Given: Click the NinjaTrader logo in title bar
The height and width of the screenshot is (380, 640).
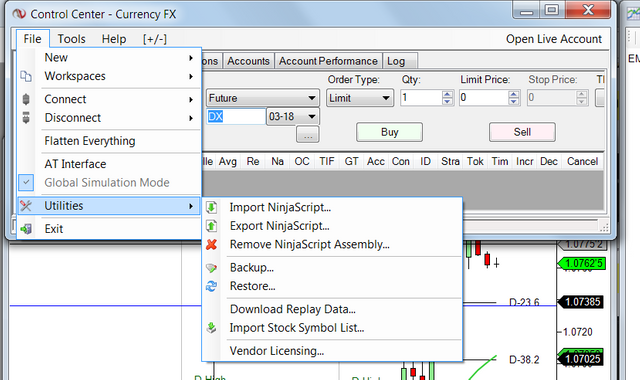Looking at the screenshot, I should [19, 14].
